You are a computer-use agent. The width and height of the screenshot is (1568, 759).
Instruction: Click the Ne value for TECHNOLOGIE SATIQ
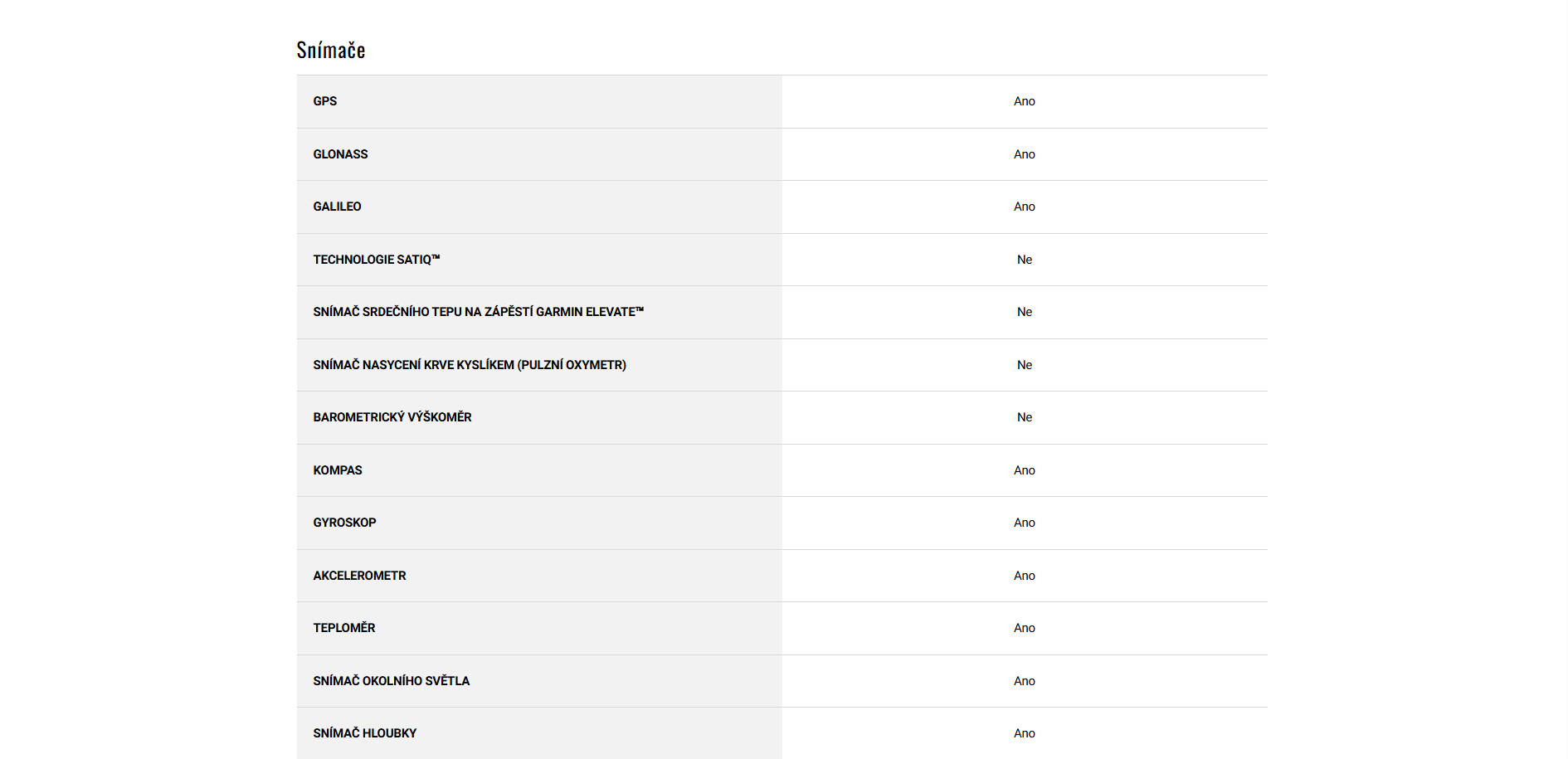1025,260
